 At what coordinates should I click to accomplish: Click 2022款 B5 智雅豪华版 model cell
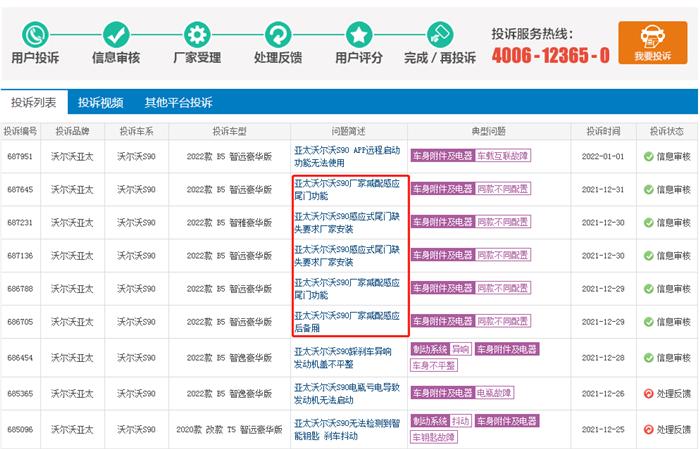(229, 223)
